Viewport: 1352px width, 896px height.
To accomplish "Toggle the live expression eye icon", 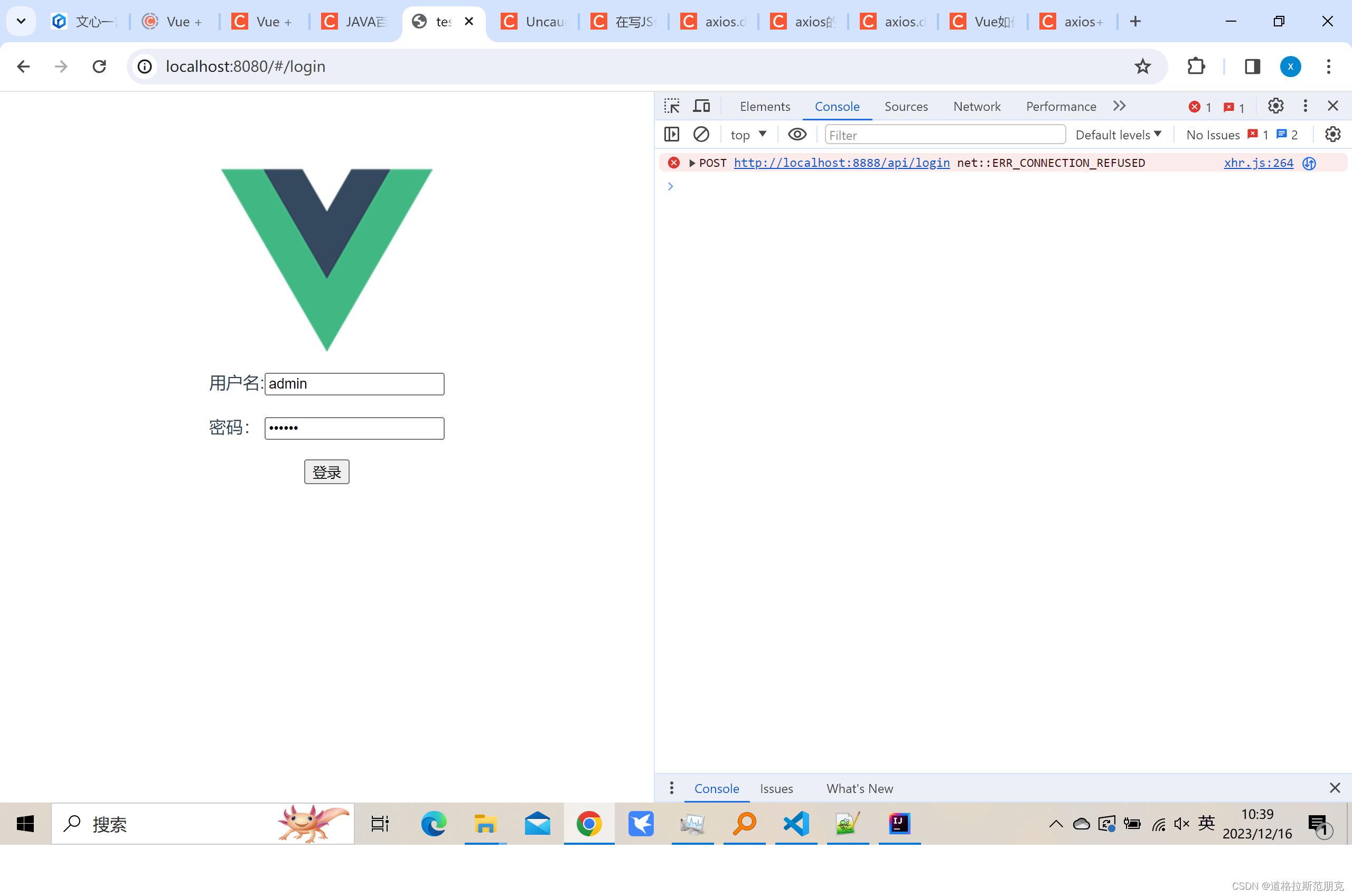I will (x=797, y=134).
